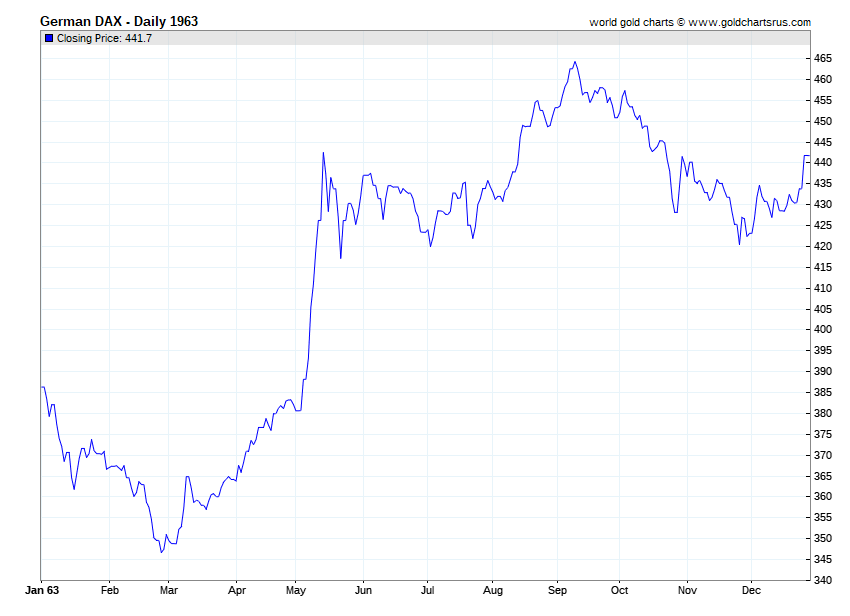
Task: Select the Jan 63 x-axis label
Action: click(x=42, y=590)
